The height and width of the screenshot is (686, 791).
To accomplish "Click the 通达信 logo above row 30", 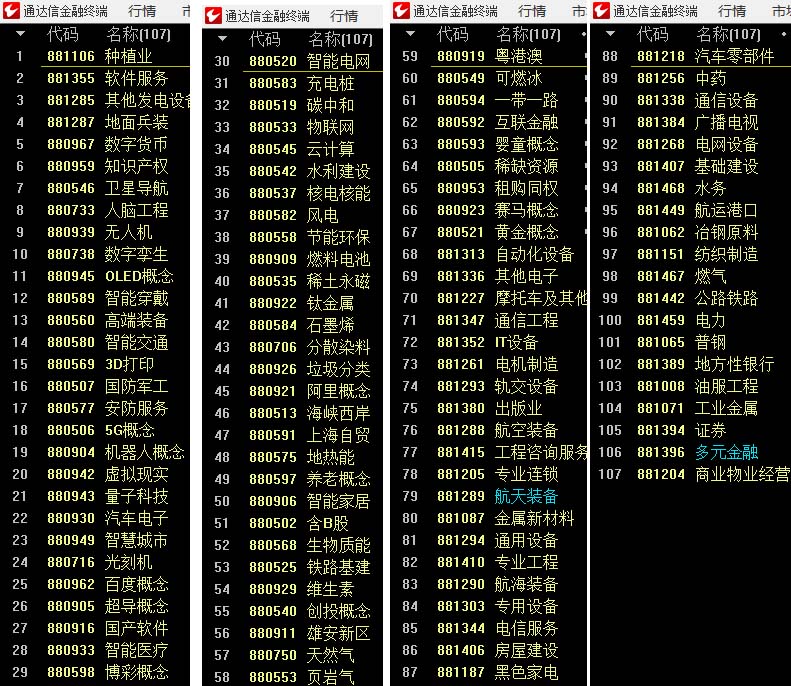I will click(x=213, y=16).
